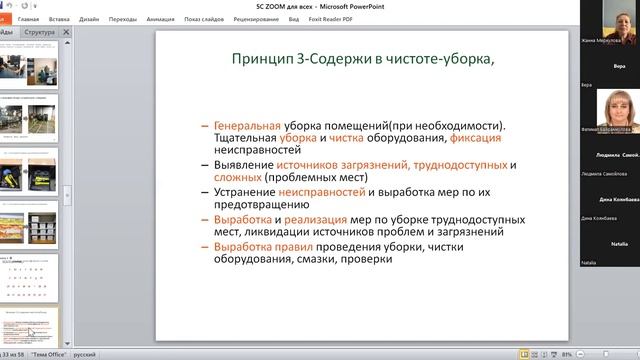Click the slide counter 33 из 58 in status bar
Viewport: 640px width, 360px height.
tap(12, 355)
